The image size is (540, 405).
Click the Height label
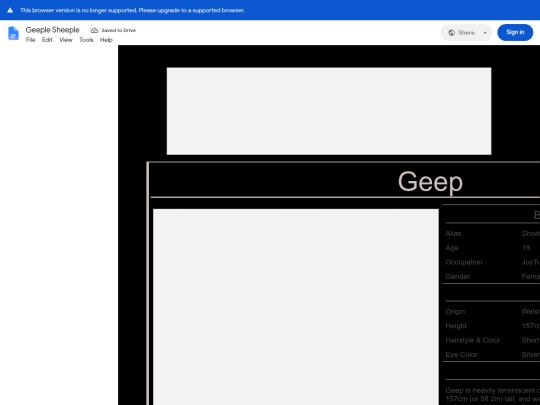coord(456,326)
